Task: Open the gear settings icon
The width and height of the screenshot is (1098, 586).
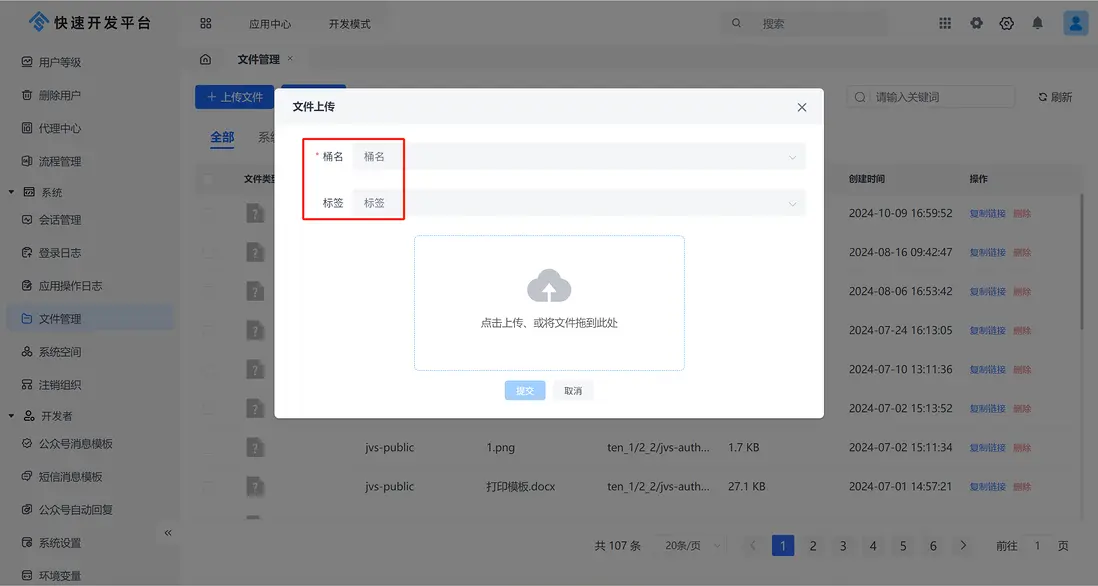Action: point(1006,23)
